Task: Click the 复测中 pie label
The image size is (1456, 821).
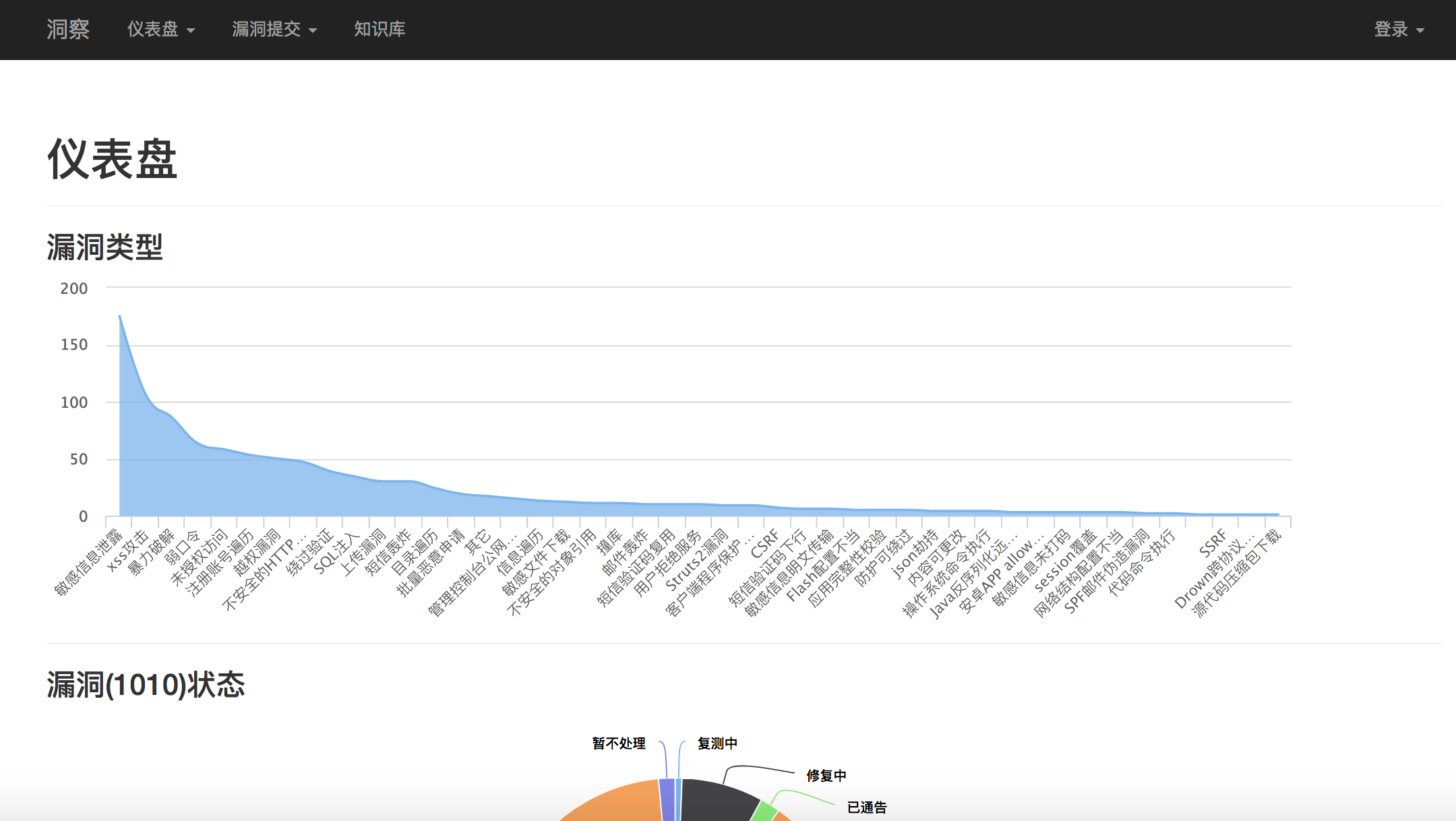Action: point(717,743)
